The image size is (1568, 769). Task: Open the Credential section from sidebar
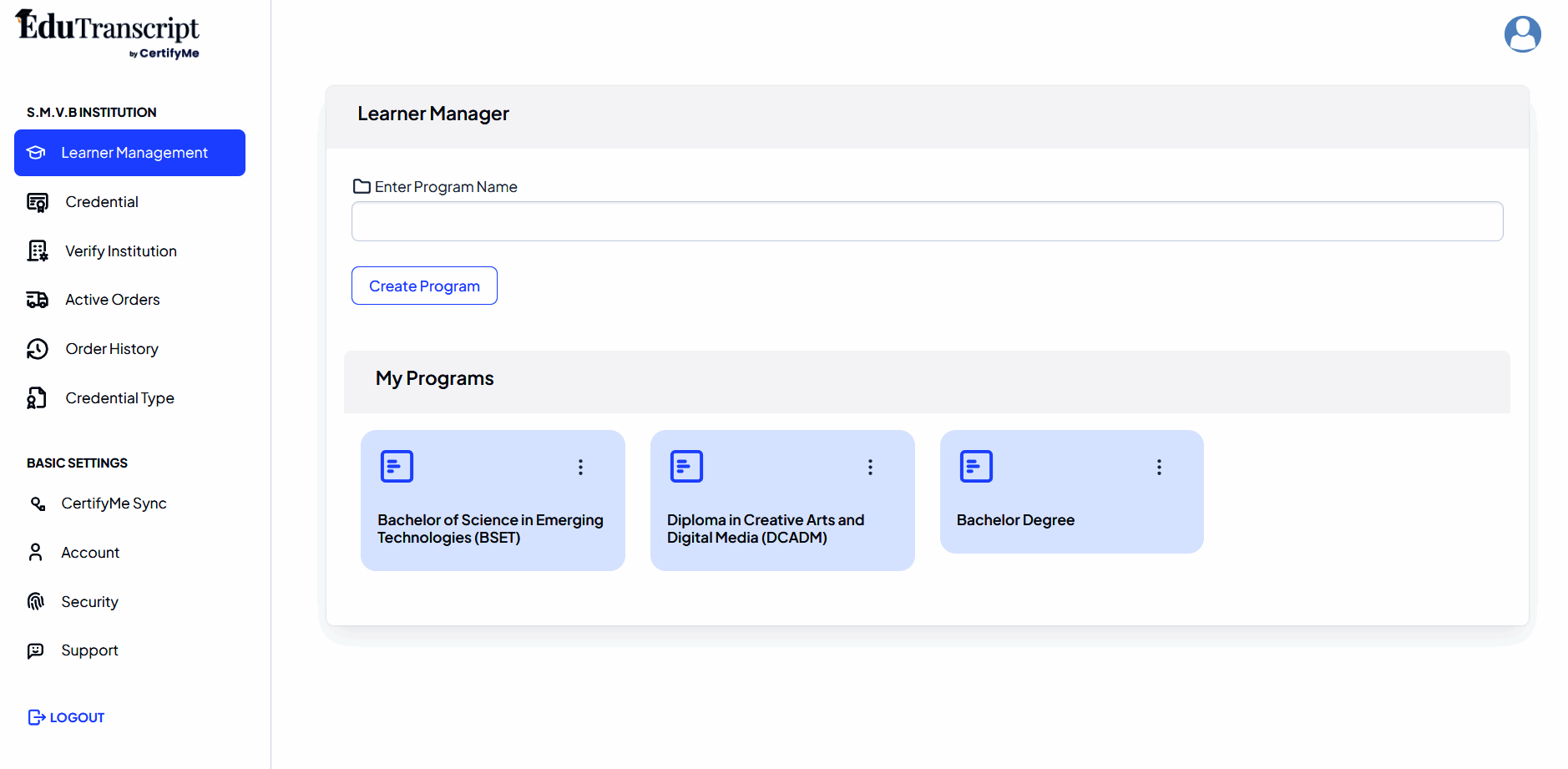pyautogui.click(x=101, y=201)
